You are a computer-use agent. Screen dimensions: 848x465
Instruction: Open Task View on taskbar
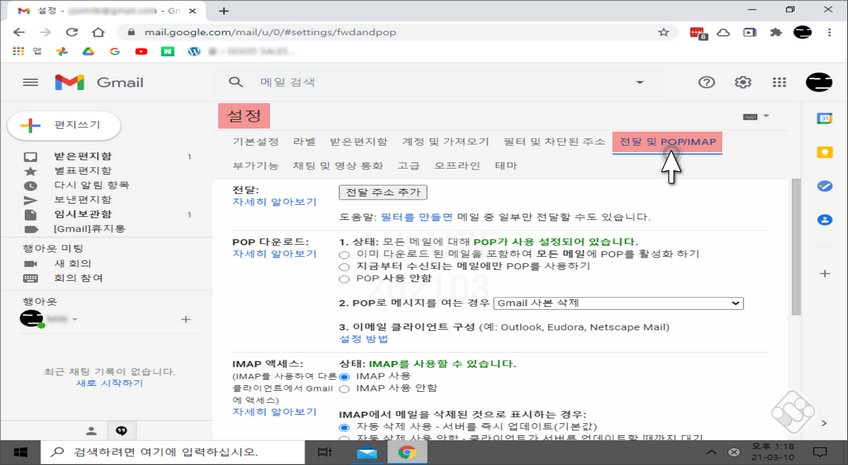pyautogui.click(x=324, y=452)
